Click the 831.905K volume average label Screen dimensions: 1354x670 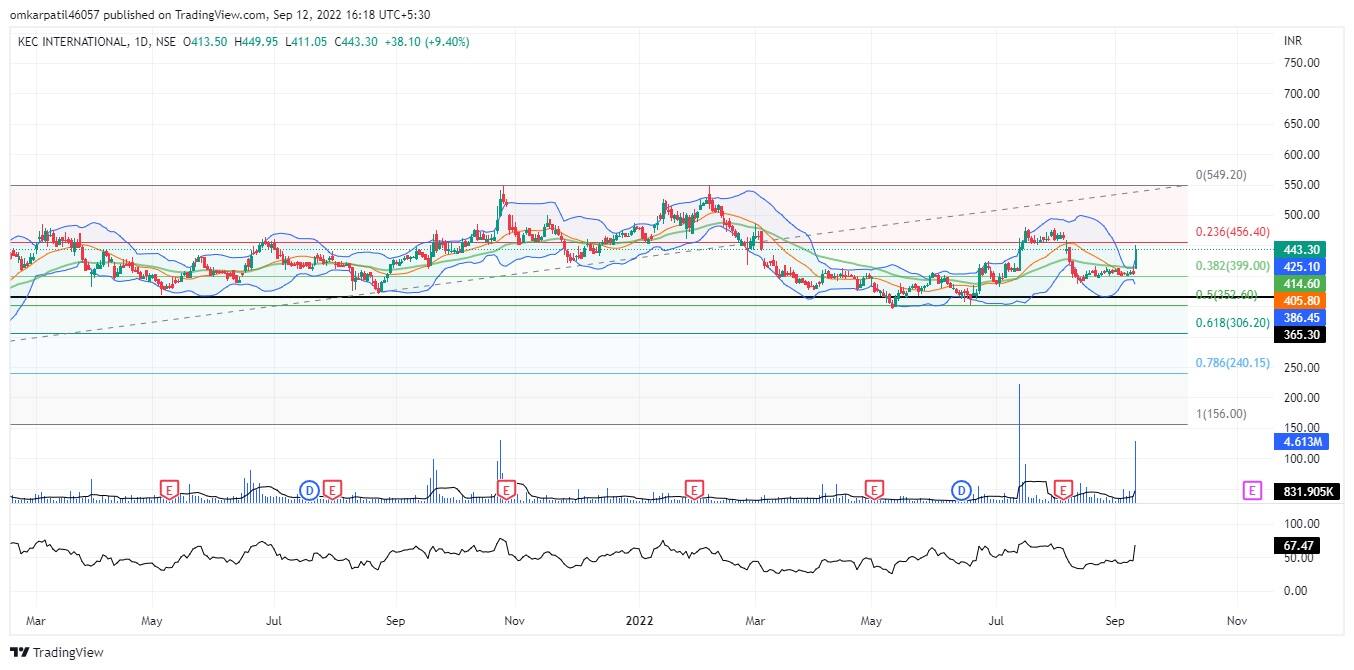[1304, 492]
